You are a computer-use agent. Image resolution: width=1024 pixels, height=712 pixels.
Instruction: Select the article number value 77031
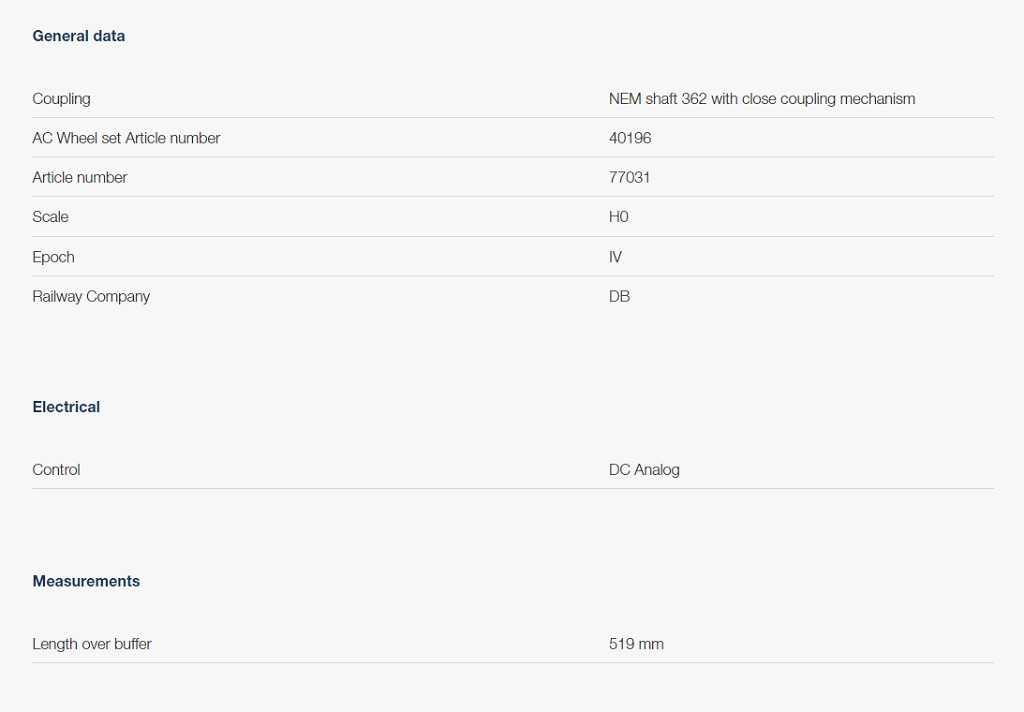(630, 178)
